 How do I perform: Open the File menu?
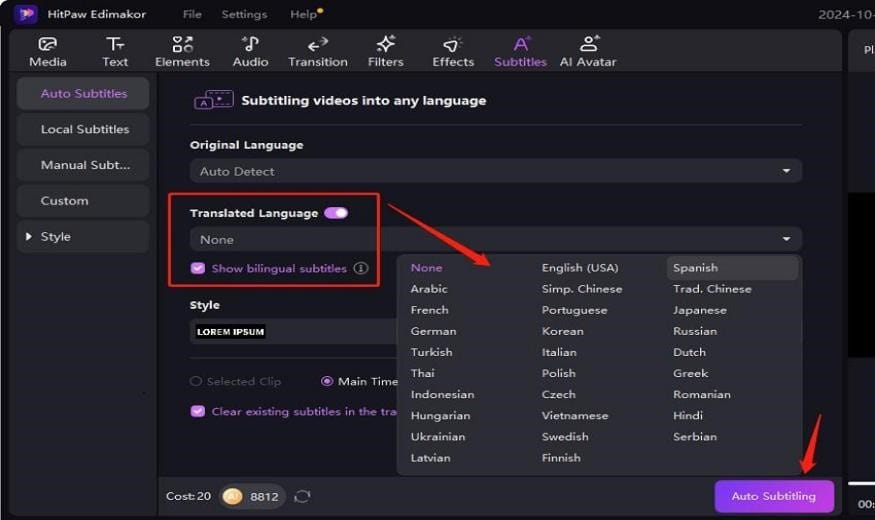(192, 15)
